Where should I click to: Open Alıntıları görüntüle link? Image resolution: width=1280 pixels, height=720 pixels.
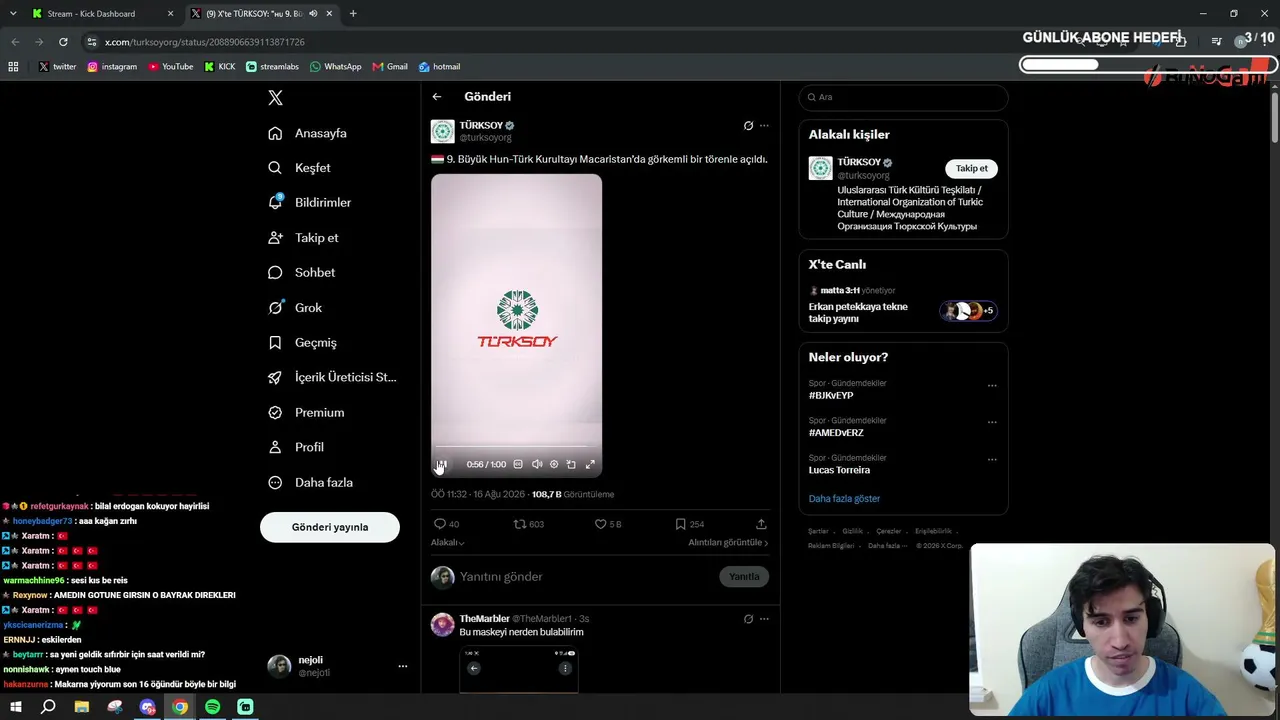[728, 543]
